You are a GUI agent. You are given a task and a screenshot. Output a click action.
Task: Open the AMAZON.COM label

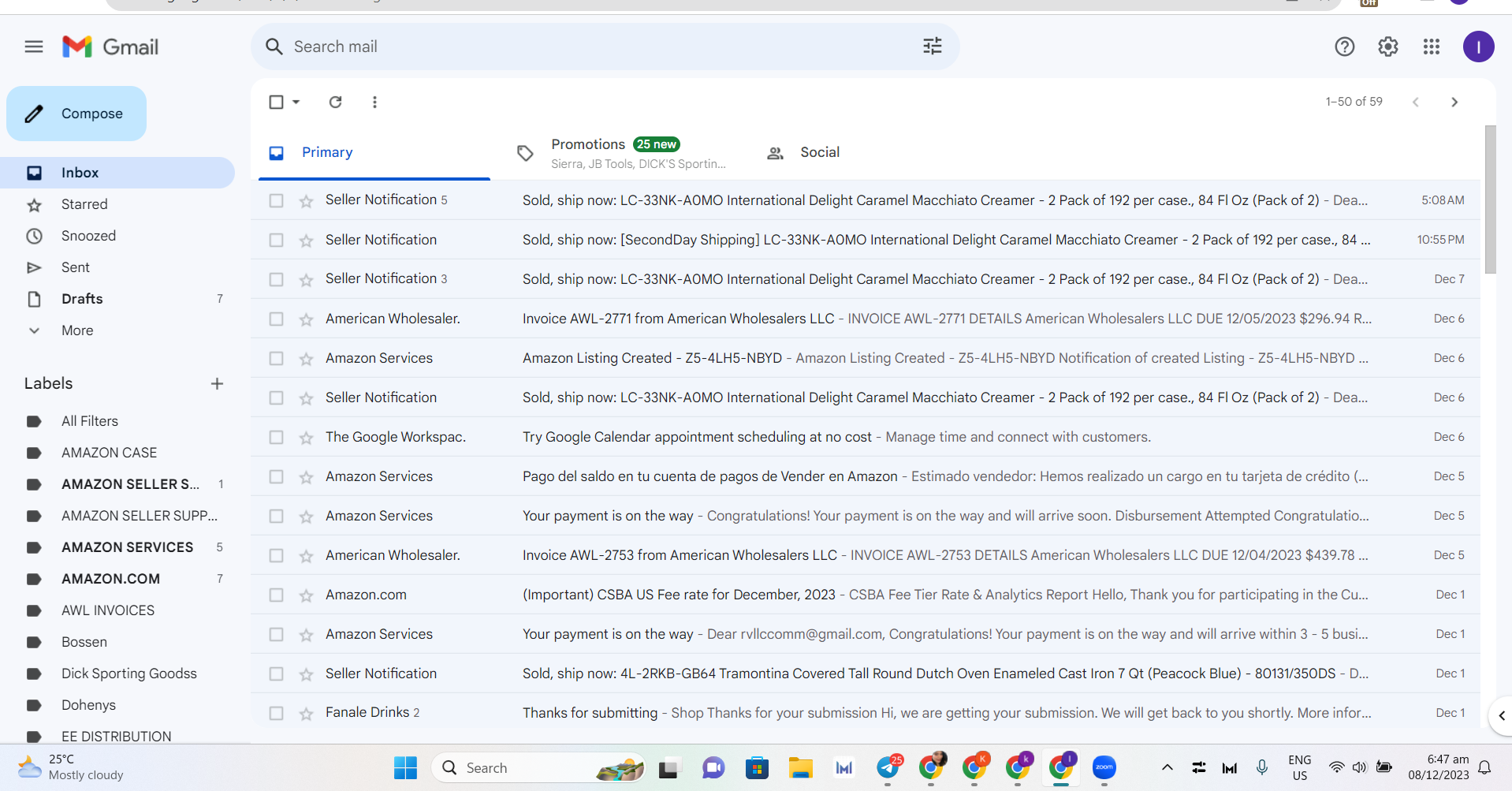point(118,579)
